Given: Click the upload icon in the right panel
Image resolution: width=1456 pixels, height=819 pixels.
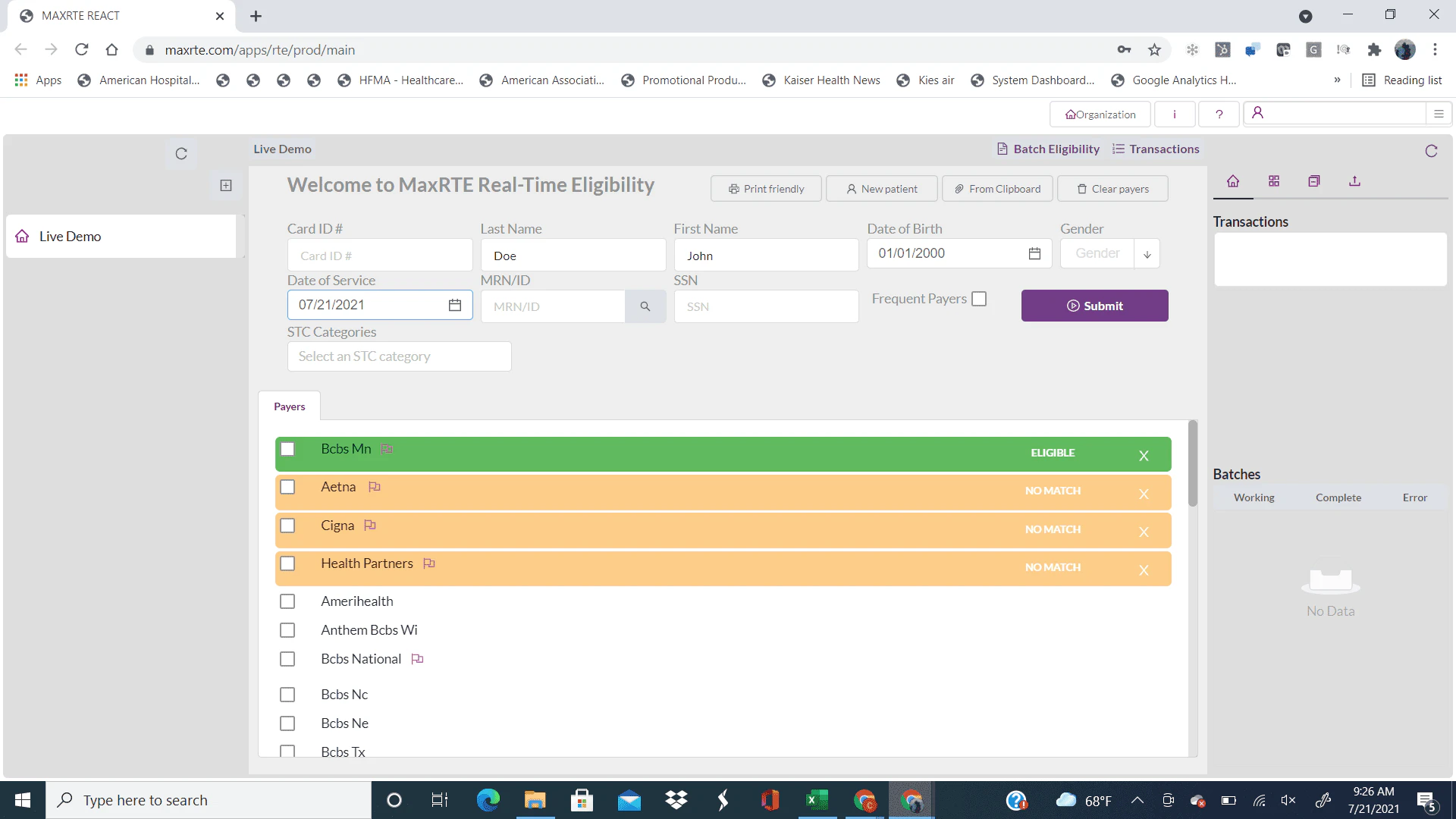Looking at the screenshot, I should pyautogui.click(x=1354, y=181).
